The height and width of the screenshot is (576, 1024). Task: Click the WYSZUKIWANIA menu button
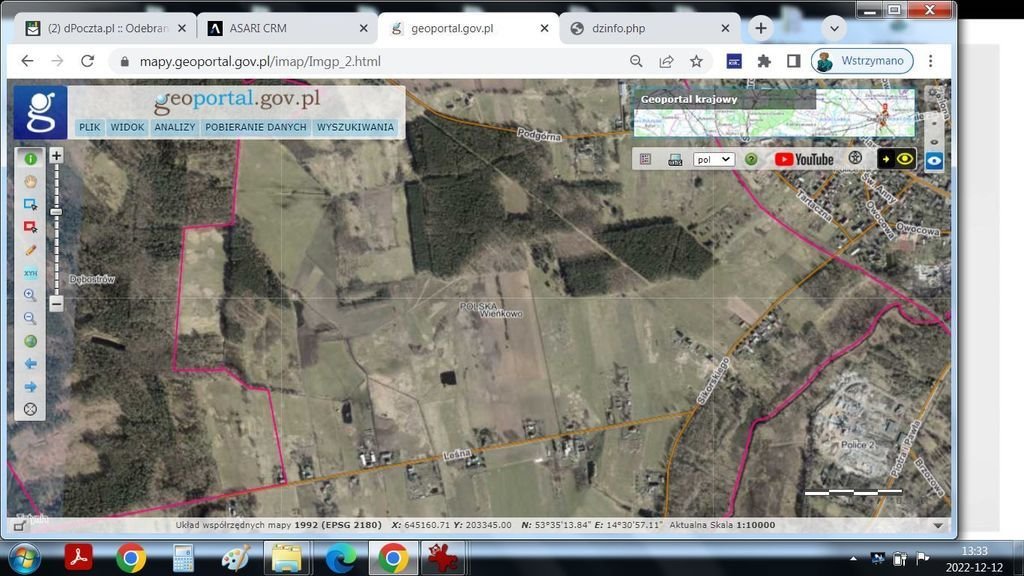coord(355,128)
